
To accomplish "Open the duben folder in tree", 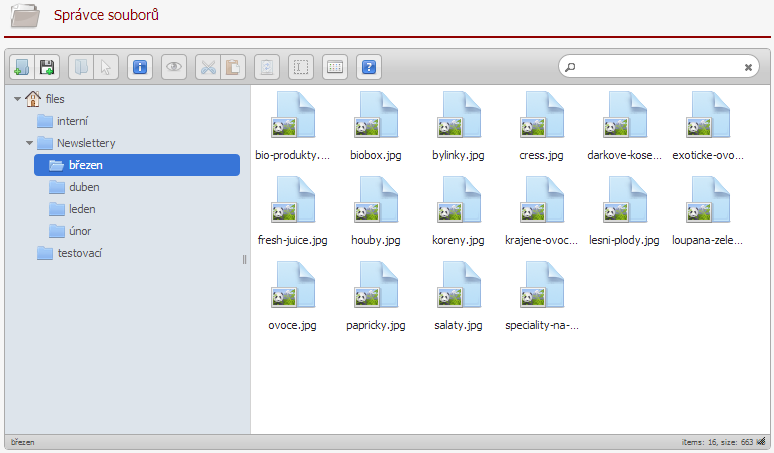I will [75, 187].
